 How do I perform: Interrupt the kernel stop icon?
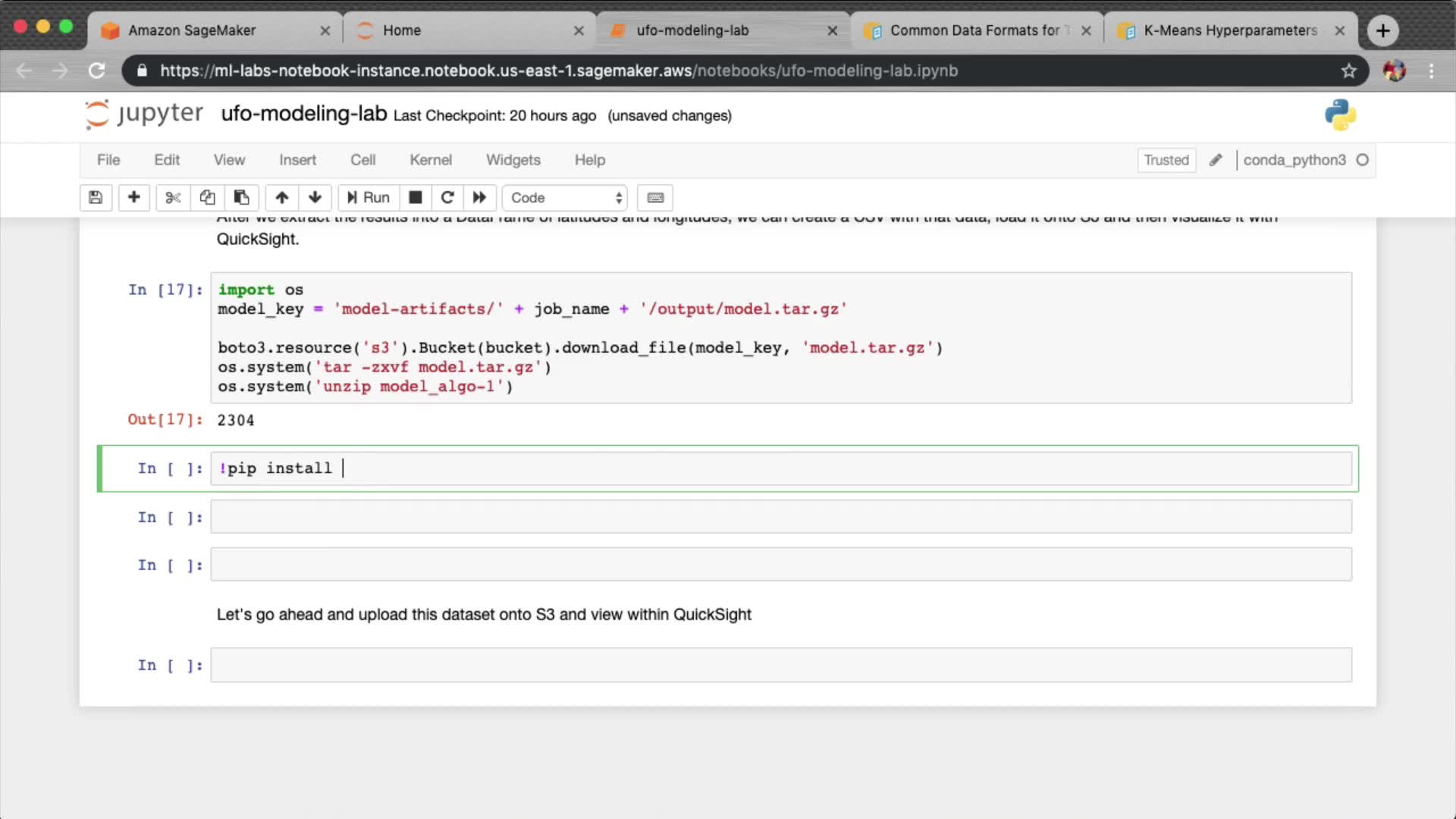[x=416, y=198]
